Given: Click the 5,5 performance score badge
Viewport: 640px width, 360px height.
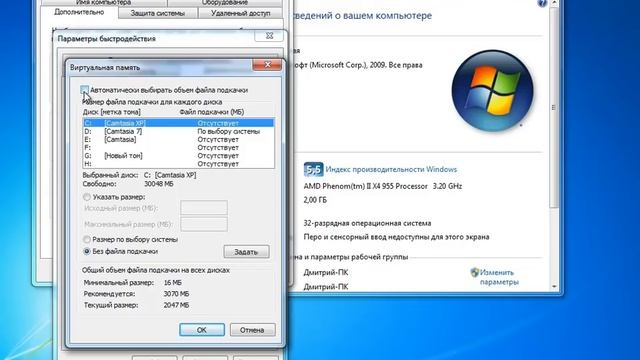Looking at the screenshot, I should point(313,169).
